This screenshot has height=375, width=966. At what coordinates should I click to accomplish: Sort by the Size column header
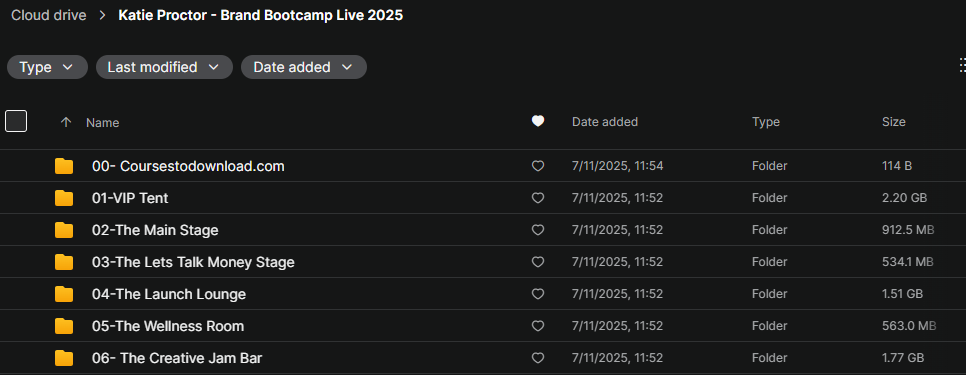coord(893,122)
